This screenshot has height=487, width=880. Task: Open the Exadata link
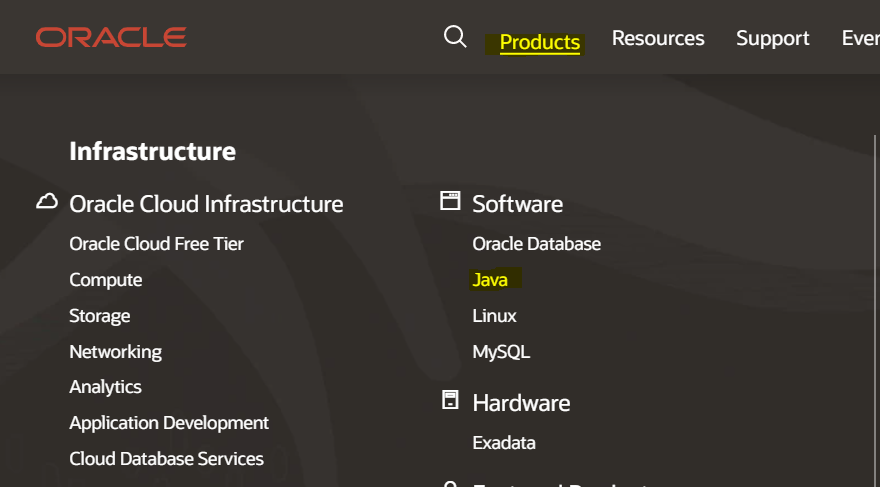[x=504, y=443]
